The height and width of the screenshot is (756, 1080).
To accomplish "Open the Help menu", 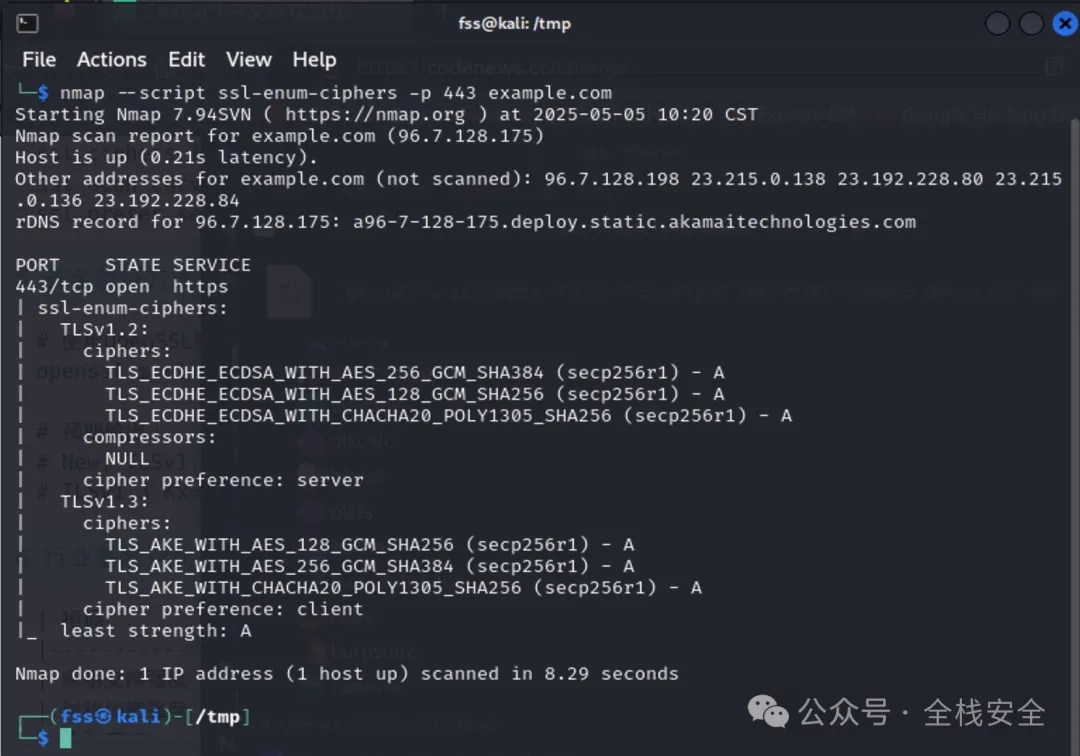I will 314,60.
